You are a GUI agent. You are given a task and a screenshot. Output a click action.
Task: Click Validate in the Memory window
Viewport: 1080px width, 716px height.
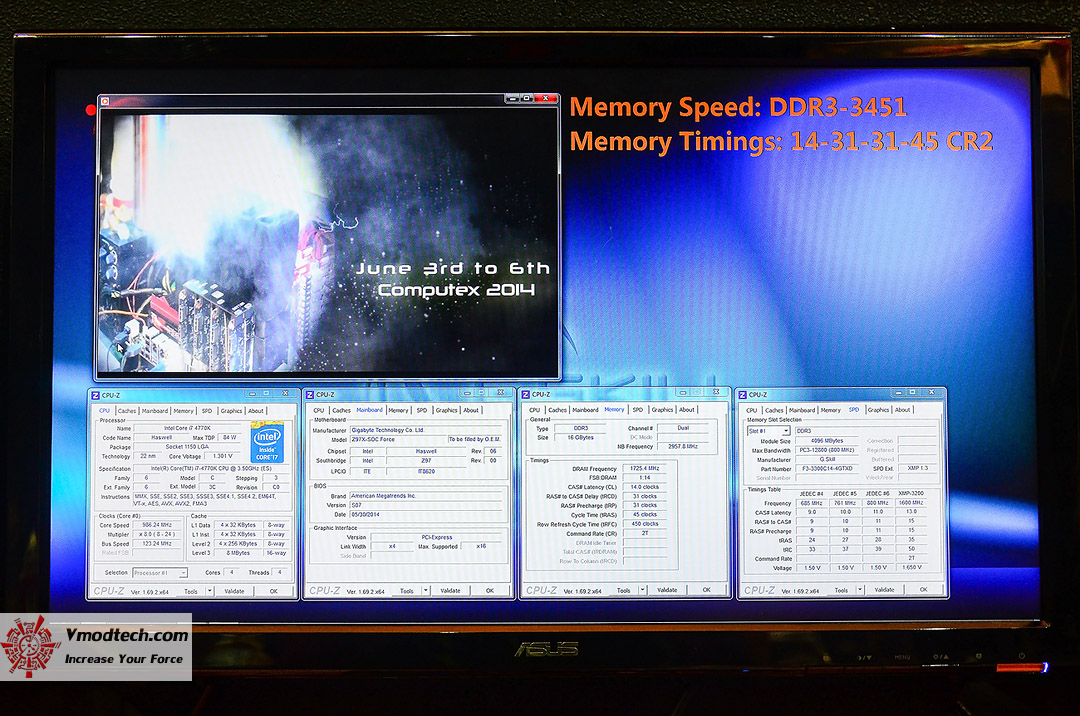[667, 590]
